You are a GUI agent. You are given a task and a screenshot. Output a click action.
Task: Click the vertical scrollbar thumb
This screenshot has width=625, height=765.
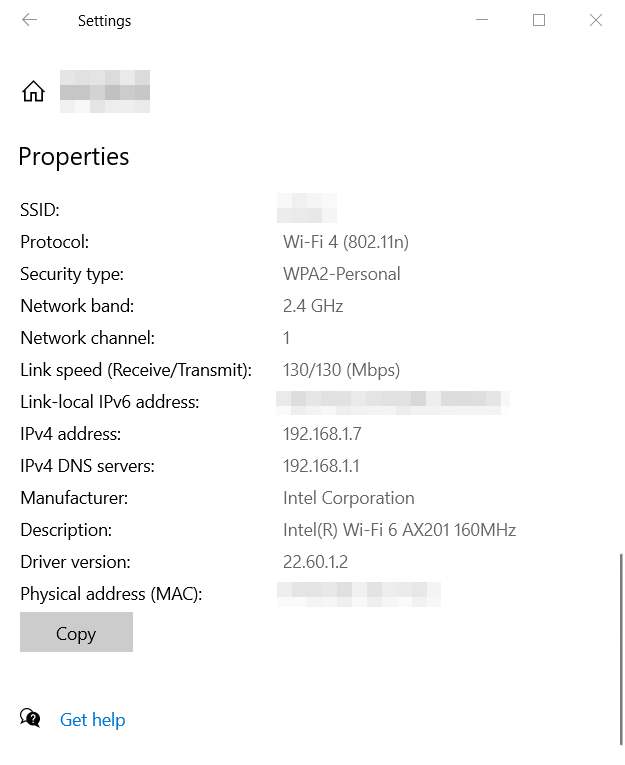click(621, 648)
